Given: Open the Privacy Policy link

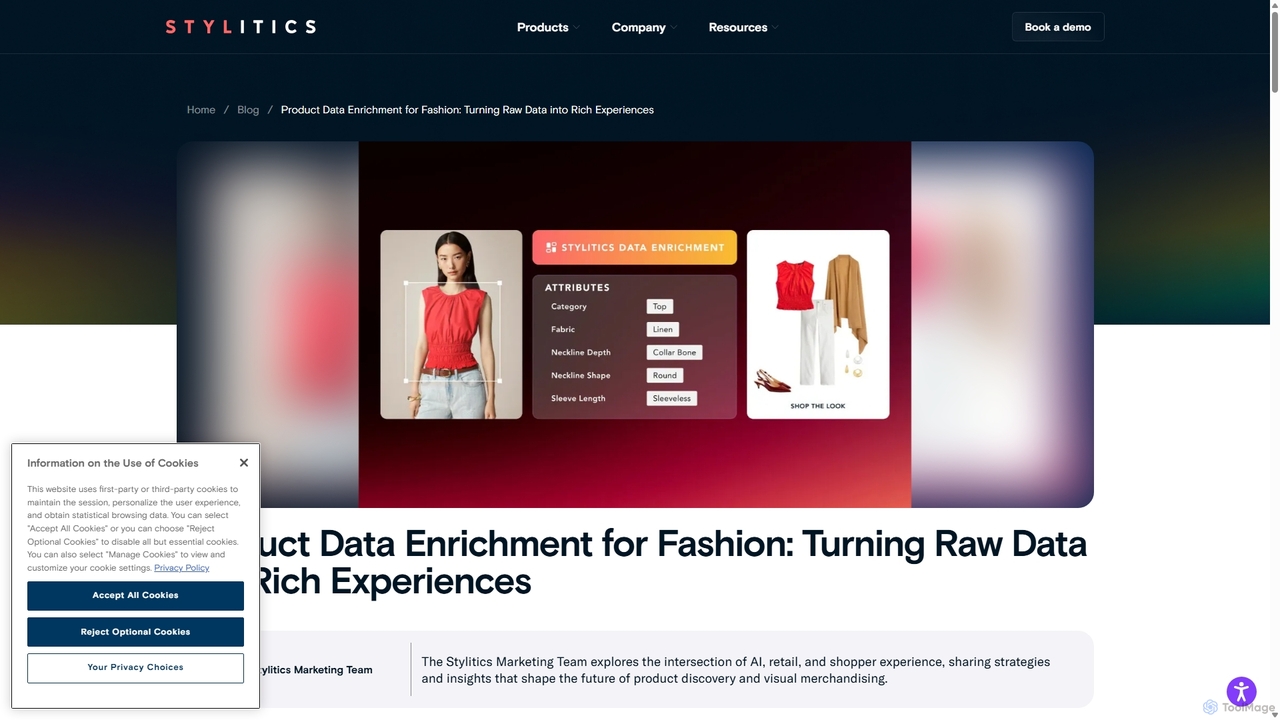Looking at the screenshot, I should [x=182, y=568].
